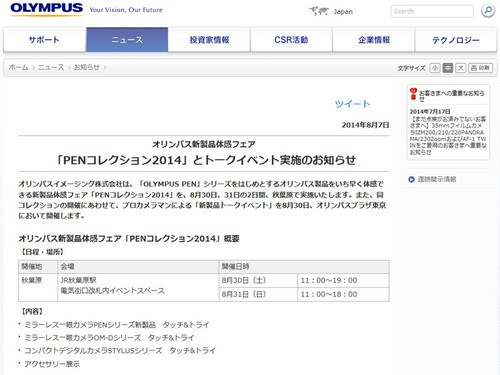Open the 企業情報 menu tab
Screen dimensions: 500x375
click(x=374, y=40)
